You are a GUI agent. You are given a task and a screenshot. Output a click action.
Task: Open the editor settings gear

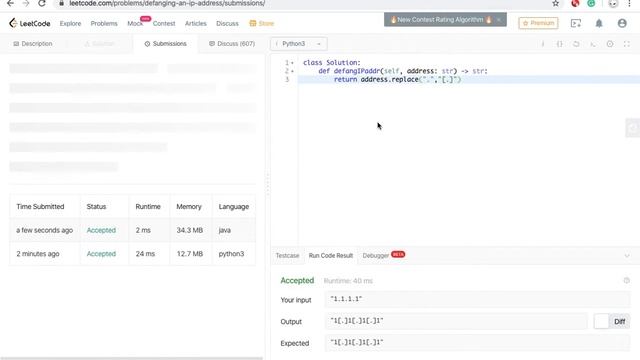click(610, 44)
